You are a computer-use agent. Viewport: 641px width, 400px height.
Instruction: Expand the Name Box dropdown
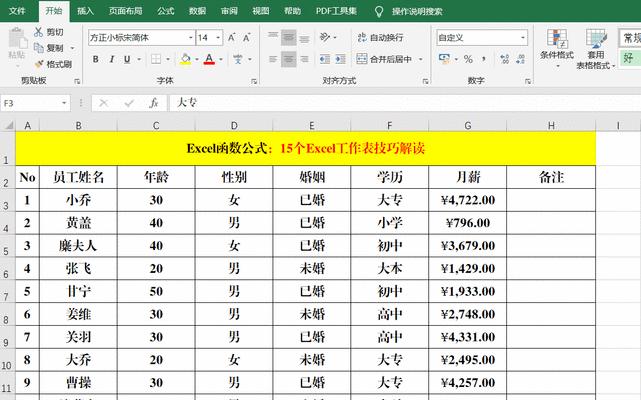(x=64, y=103)
